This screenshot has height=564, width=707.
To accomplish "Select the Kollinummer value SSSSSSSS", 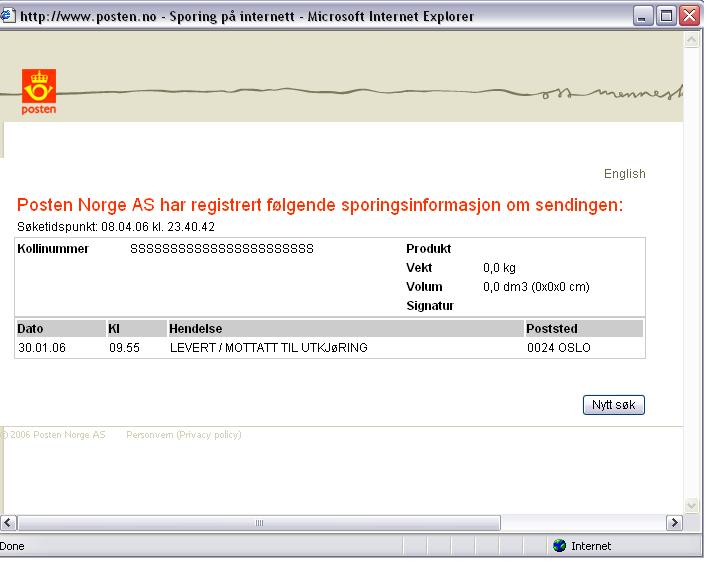I will (222, 249).
